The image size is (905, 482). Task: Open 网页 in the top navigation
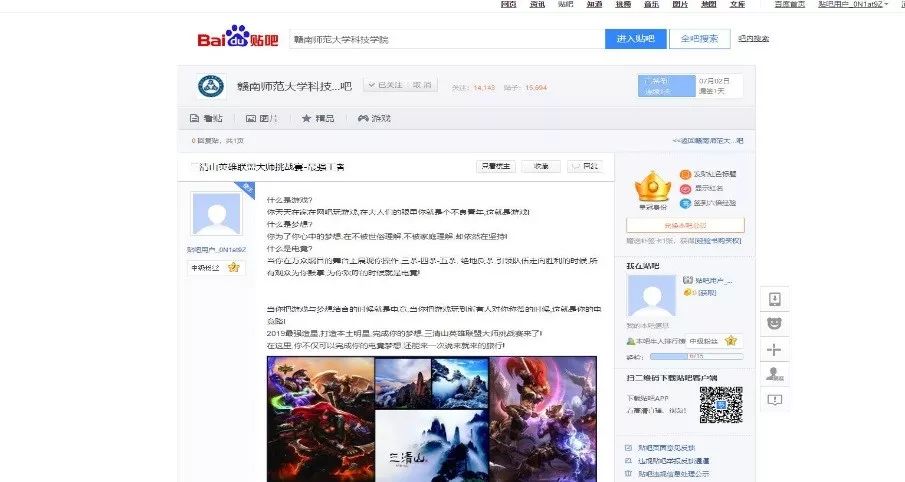tap(508, 4)
